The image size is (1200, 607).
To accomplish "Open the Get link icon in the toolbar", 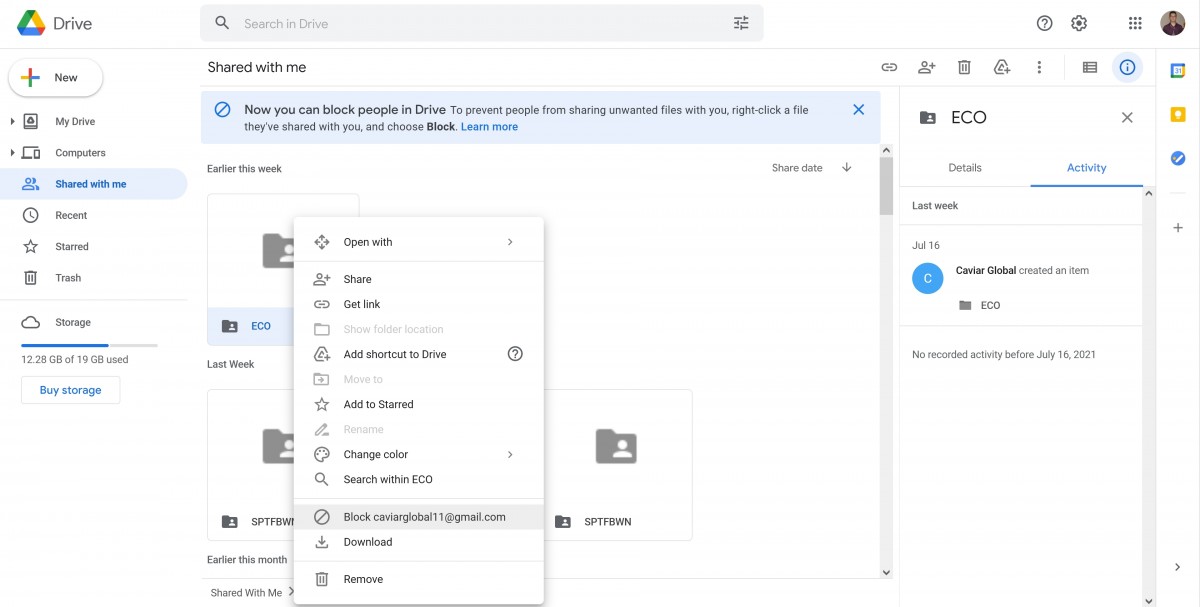I will [888, 66].
